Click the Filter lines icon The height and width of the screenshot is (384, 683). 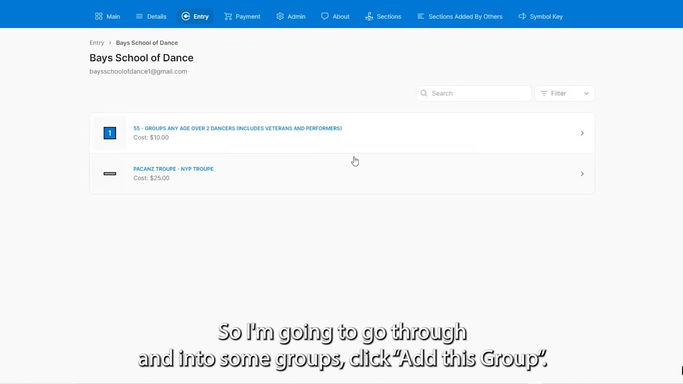click(x=544, y=93)
